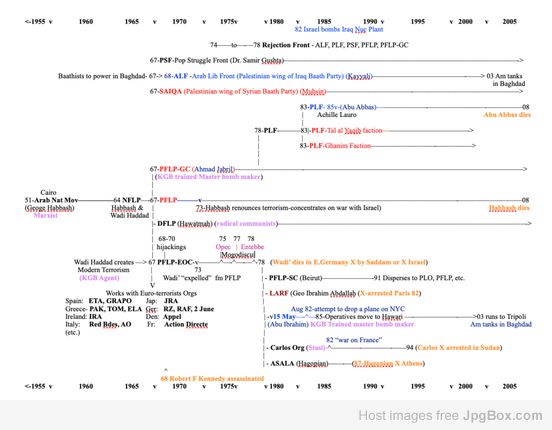Click the 'PFLP-SC (Beirut)' entry
This screenshot has width=552, height=430.
(x=295, y=278)
